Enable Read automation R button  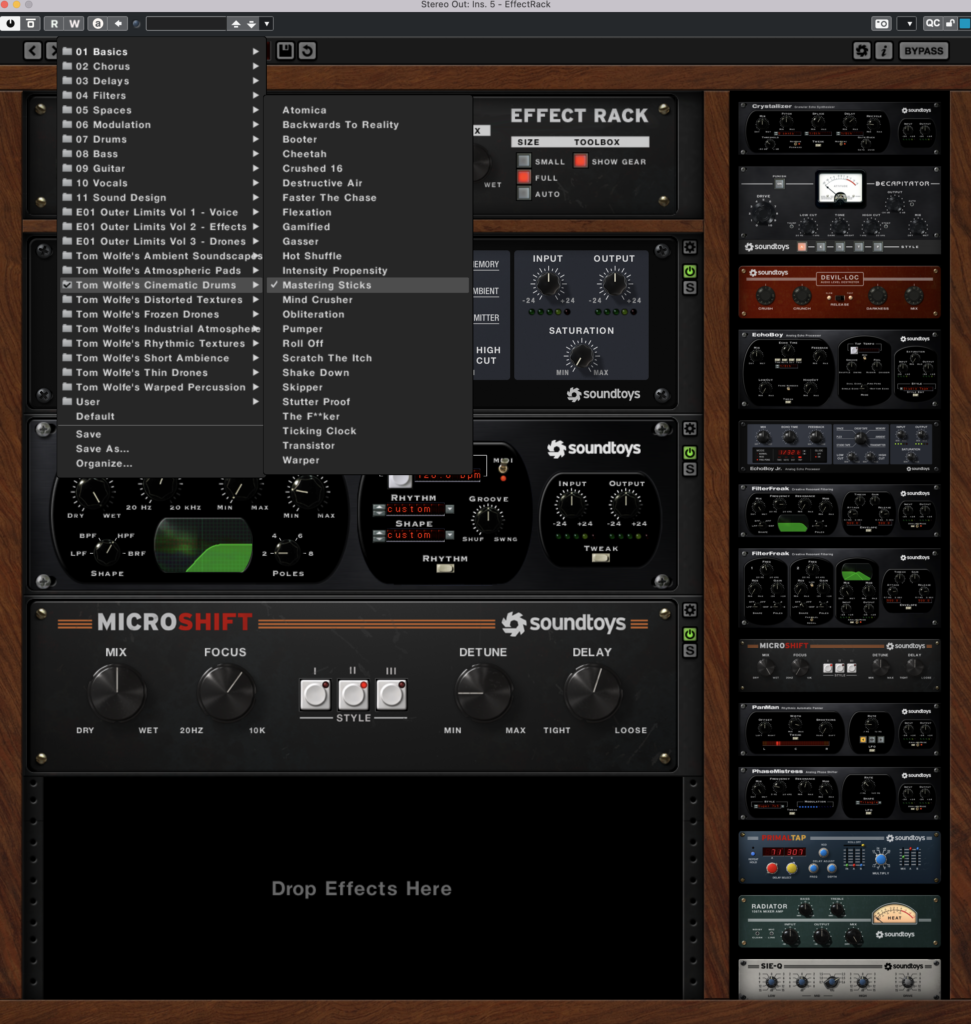pyautogui.click(x=54, y=24)
